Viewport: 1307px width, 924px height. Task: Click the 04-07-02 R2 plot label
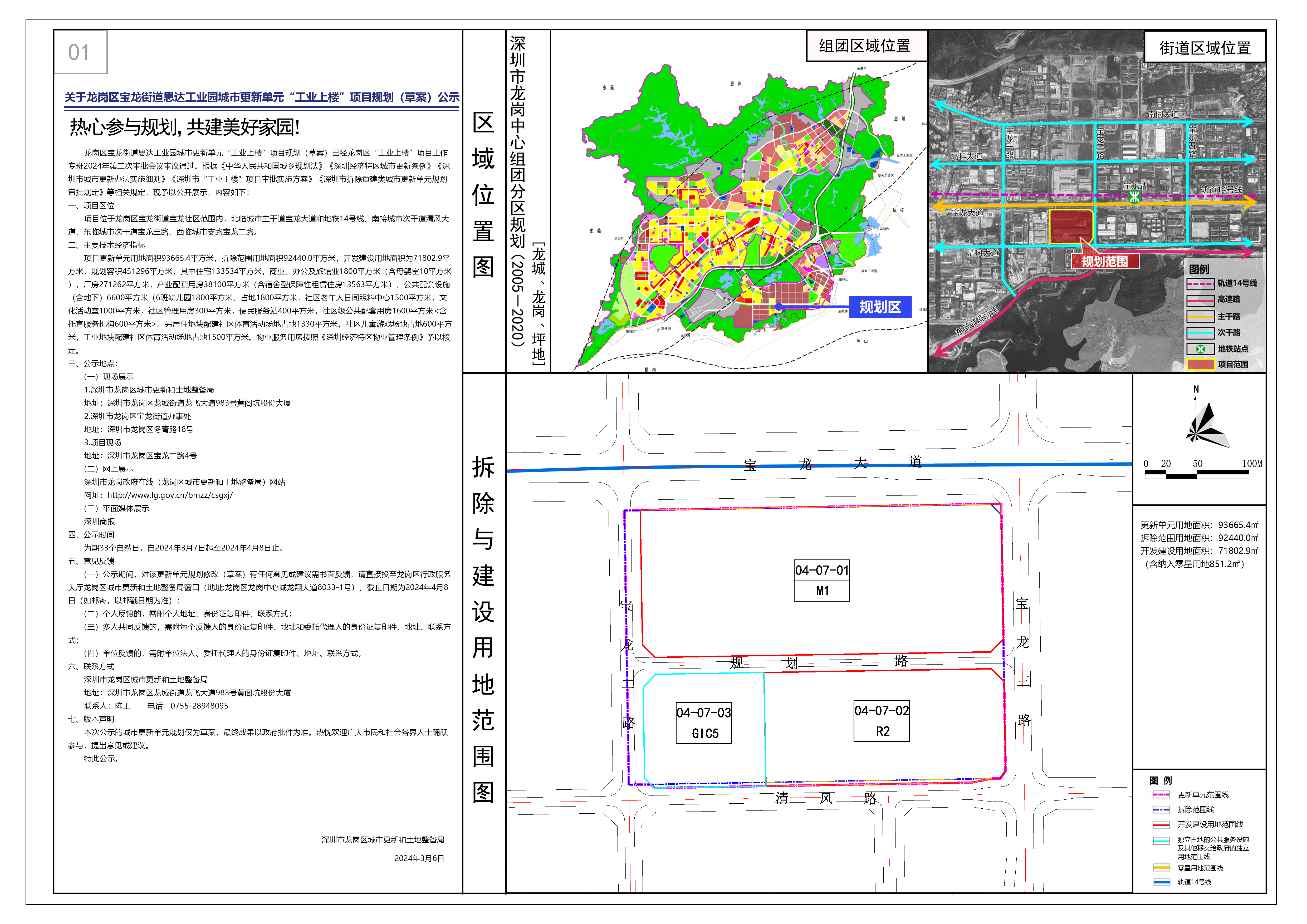coord(882,721)
